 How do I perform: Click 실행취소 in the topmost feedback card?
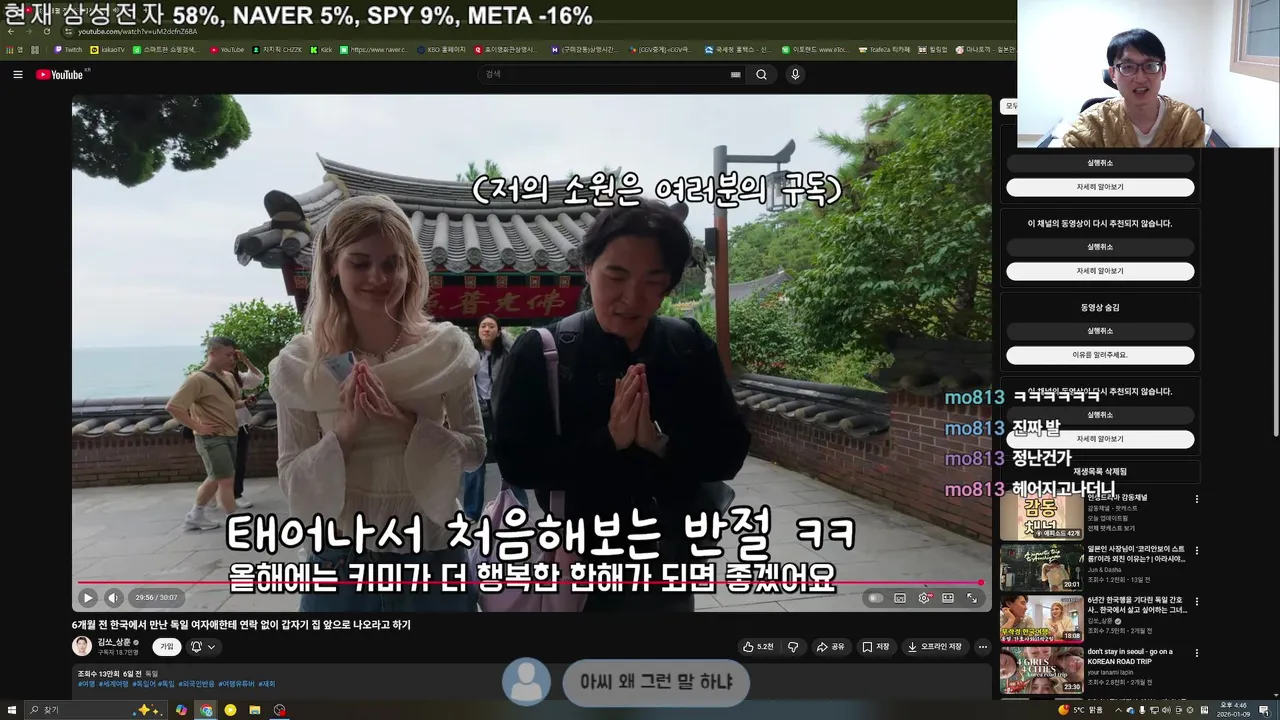1100,163
